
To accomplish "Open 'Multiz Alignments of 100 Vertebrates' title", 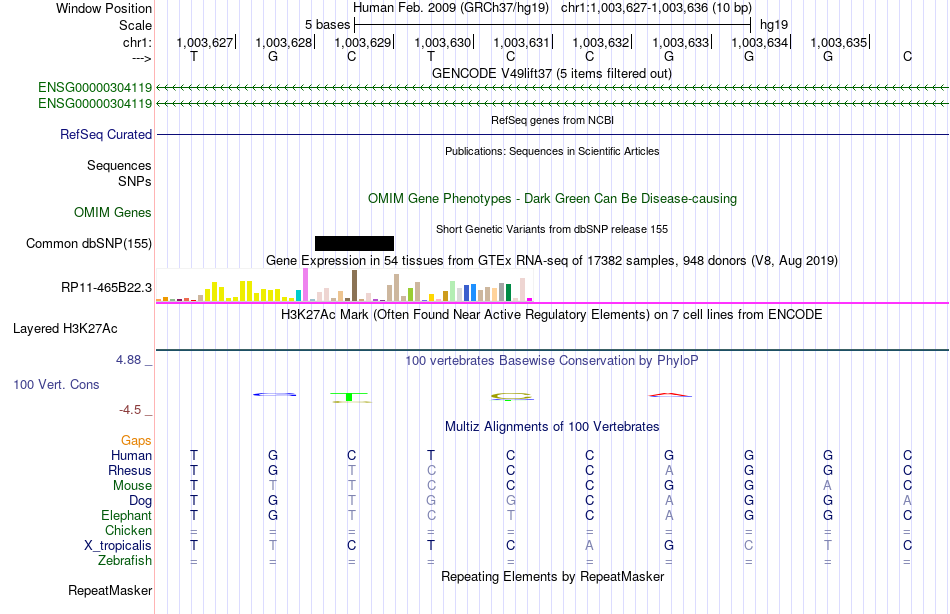I will pos(552,426).
